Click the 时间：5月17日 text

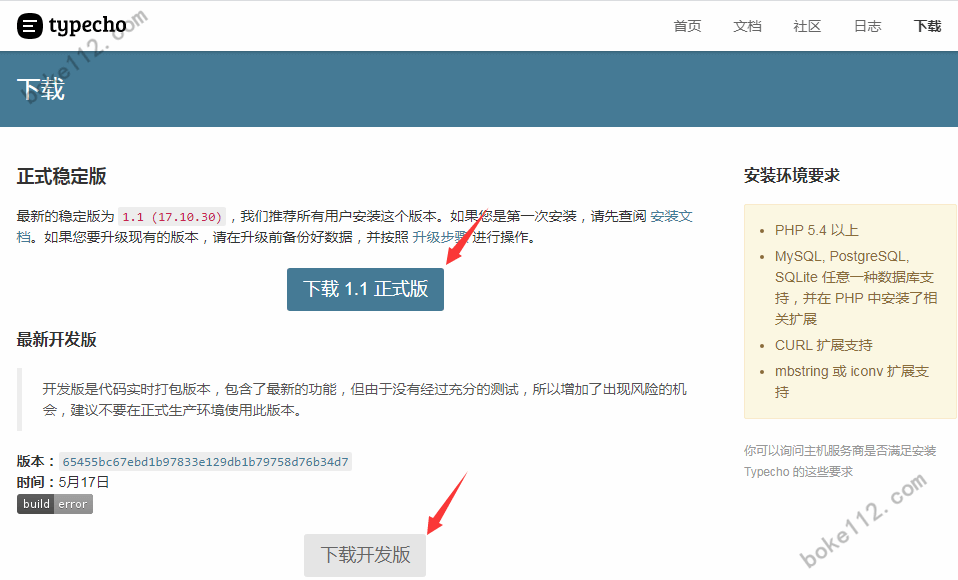63,482
